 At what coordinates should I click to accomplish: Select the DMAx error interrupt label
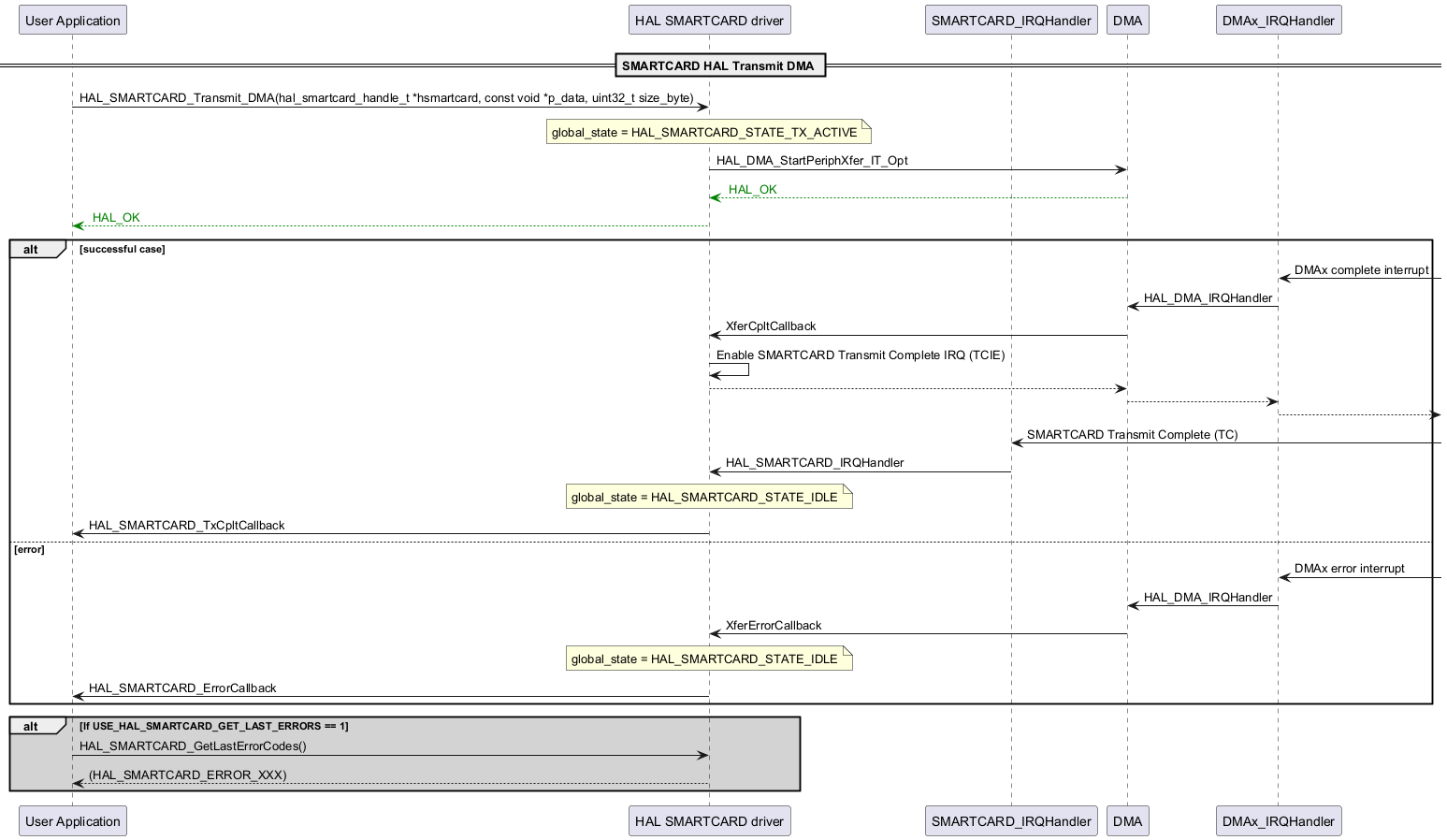[x=1349, y=569]
